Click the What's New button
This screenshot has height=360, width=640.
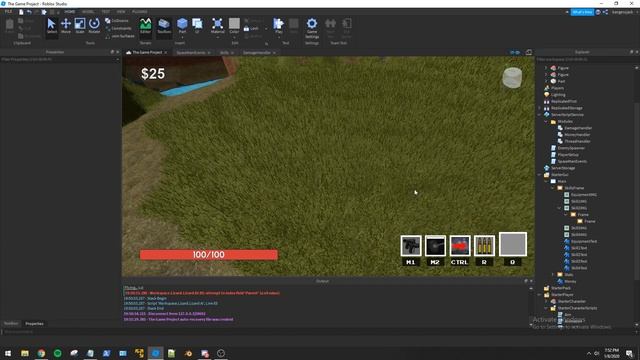pyautogui.click(x=582, y=12)
